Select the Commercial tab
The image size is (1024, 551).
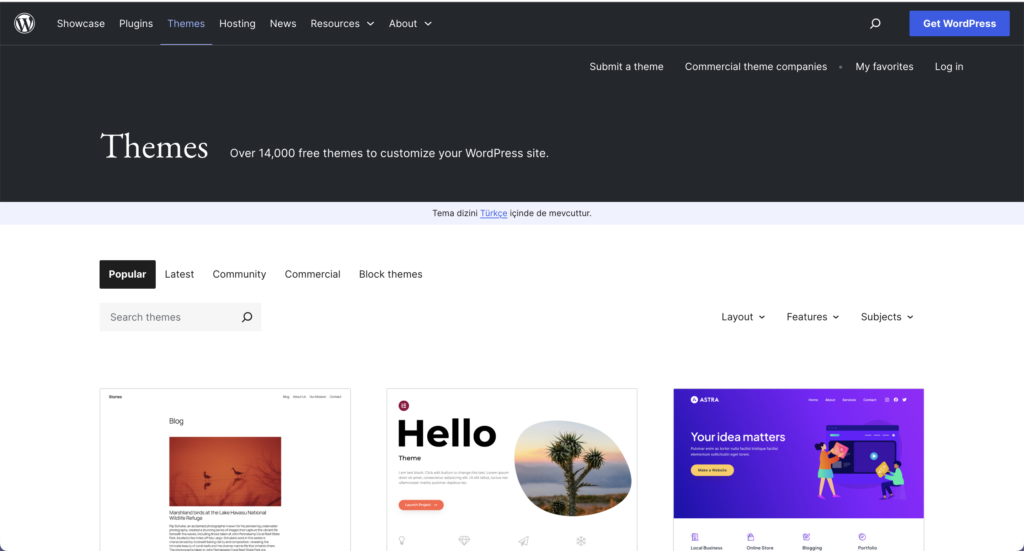[312, 274]
